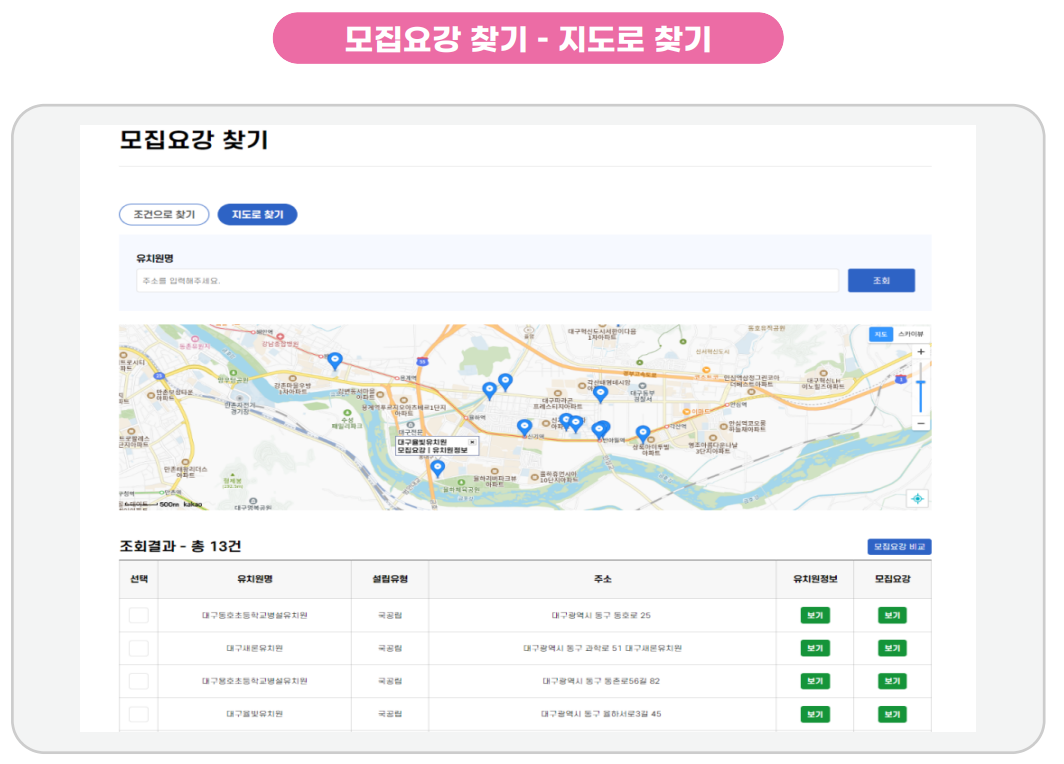The image size is (1064, 764).
Task: Switch the map to 스카이뷰 mode
Action: pyautogui.click(x=911, y=334)
